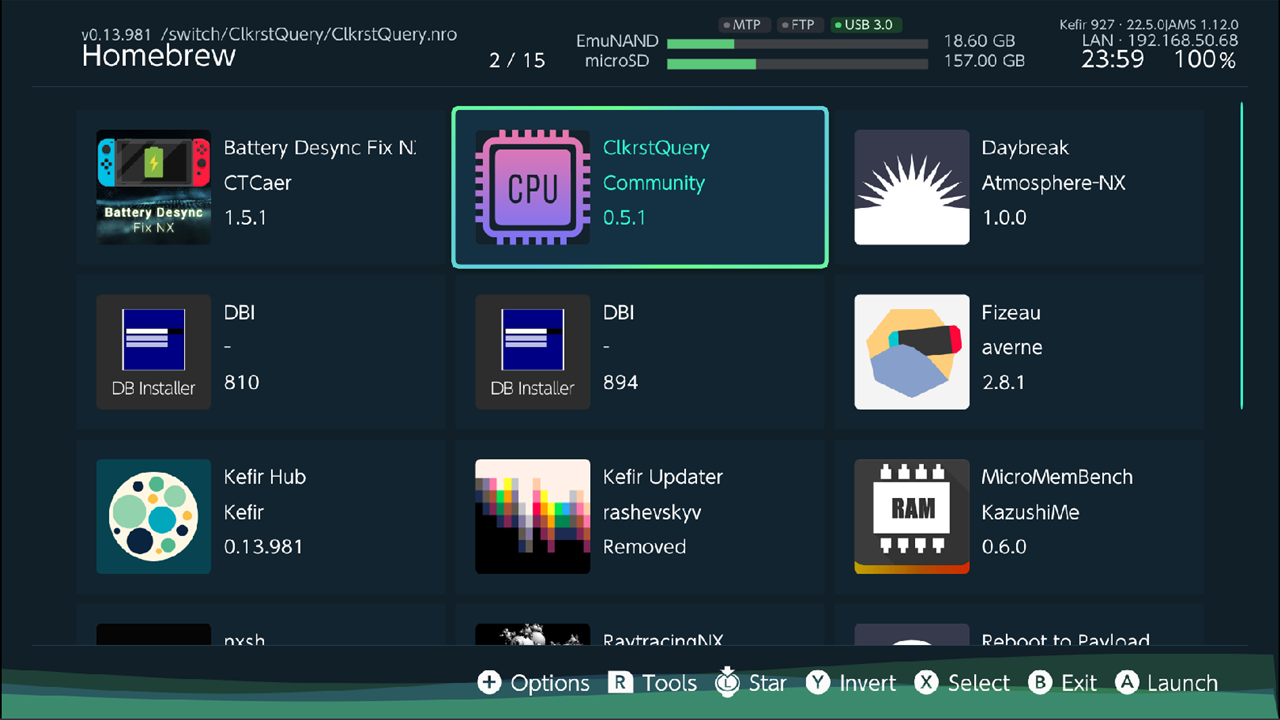This screenshot has height=720, width=1280.
Task: Click the B Exit button icon
Action: point(1041,683)
